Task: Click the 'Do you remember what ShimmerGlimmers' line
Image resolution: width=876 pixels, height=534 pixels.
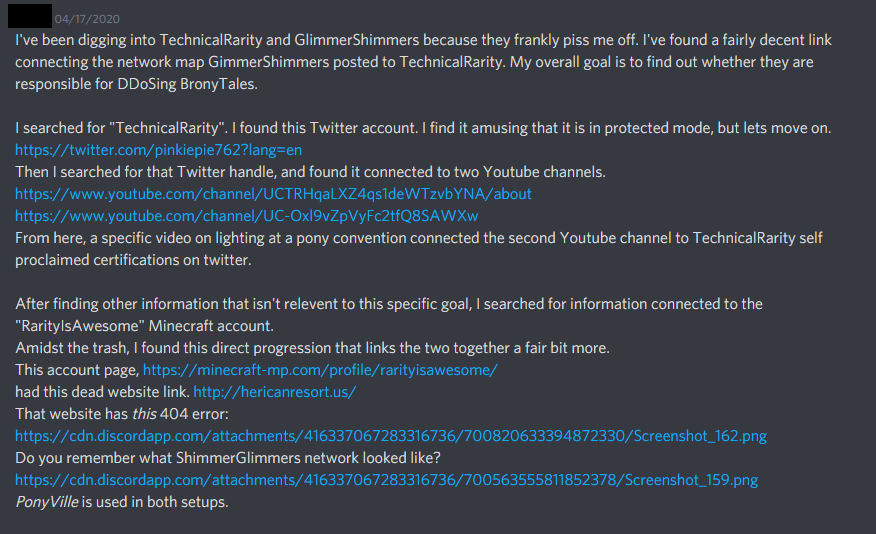Action: point(227,457)
